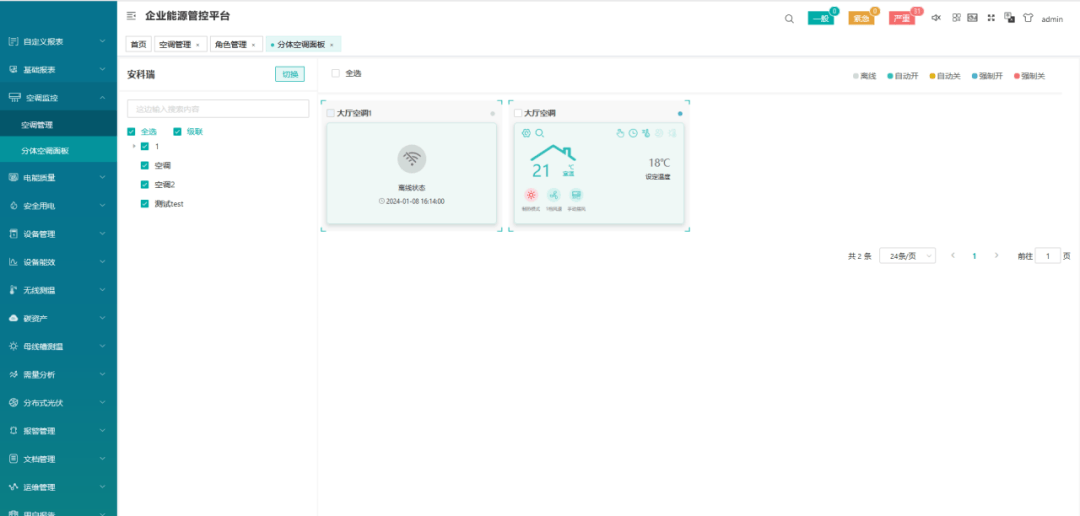Click magnifier icon inside 大厅空调 card
Viewport: 1080px width, 516px height.
click(x=540, y=133)
